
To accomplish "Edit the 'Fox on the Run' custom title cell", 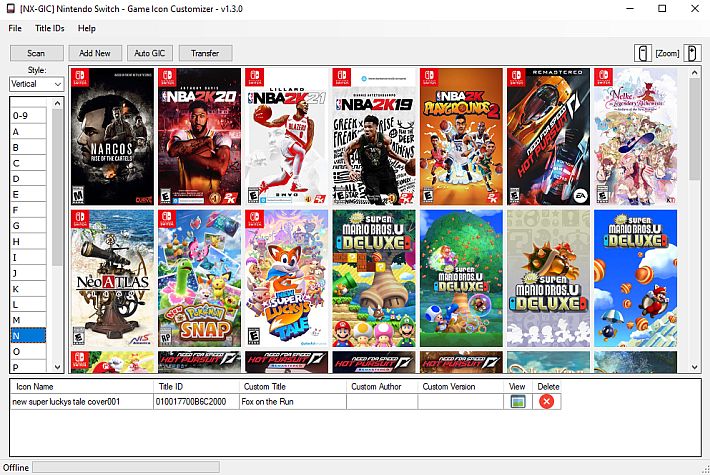I will pyautogui.click(x=293, y=402).
